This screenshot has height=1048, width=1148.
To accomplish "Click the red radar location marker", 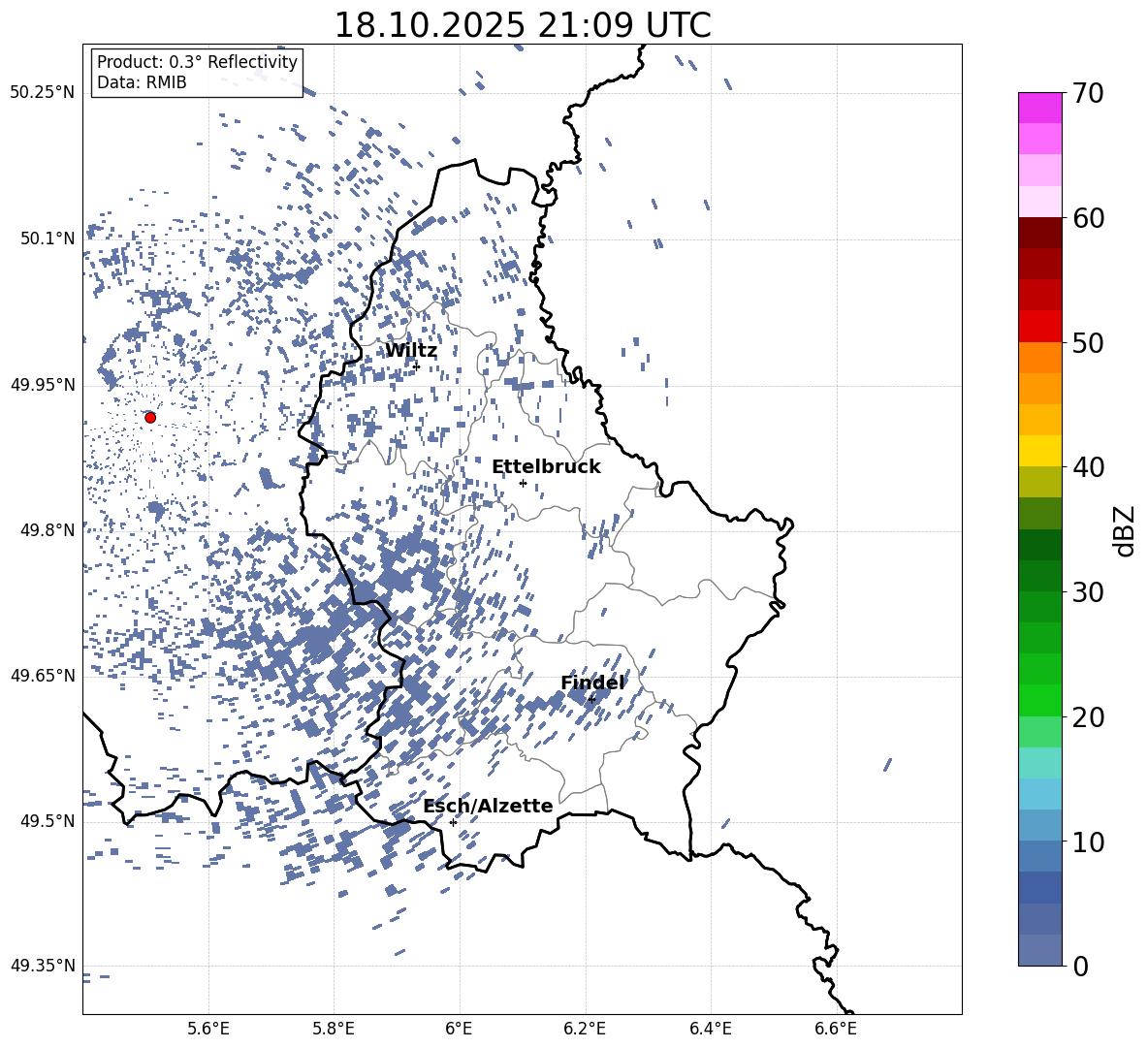I will [150, 417].
